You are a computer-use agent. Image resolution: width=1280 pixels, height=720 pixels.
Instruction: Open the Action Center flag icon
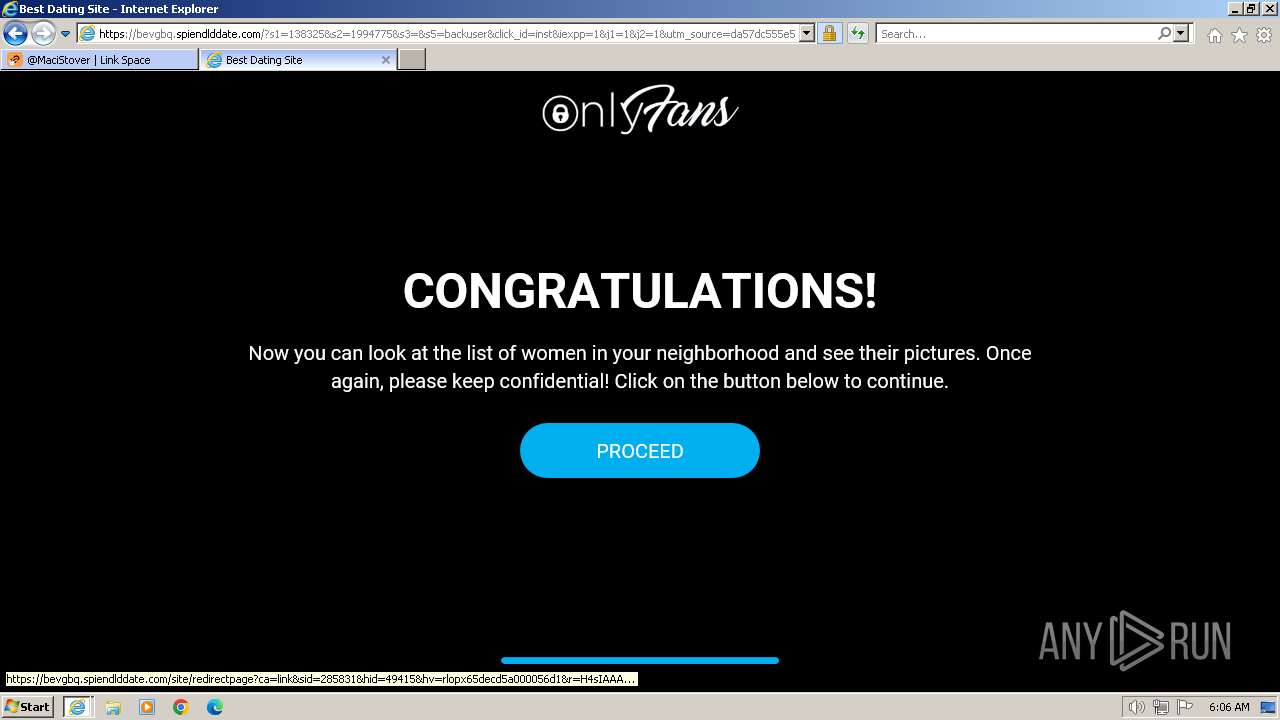click(1185, 707)
